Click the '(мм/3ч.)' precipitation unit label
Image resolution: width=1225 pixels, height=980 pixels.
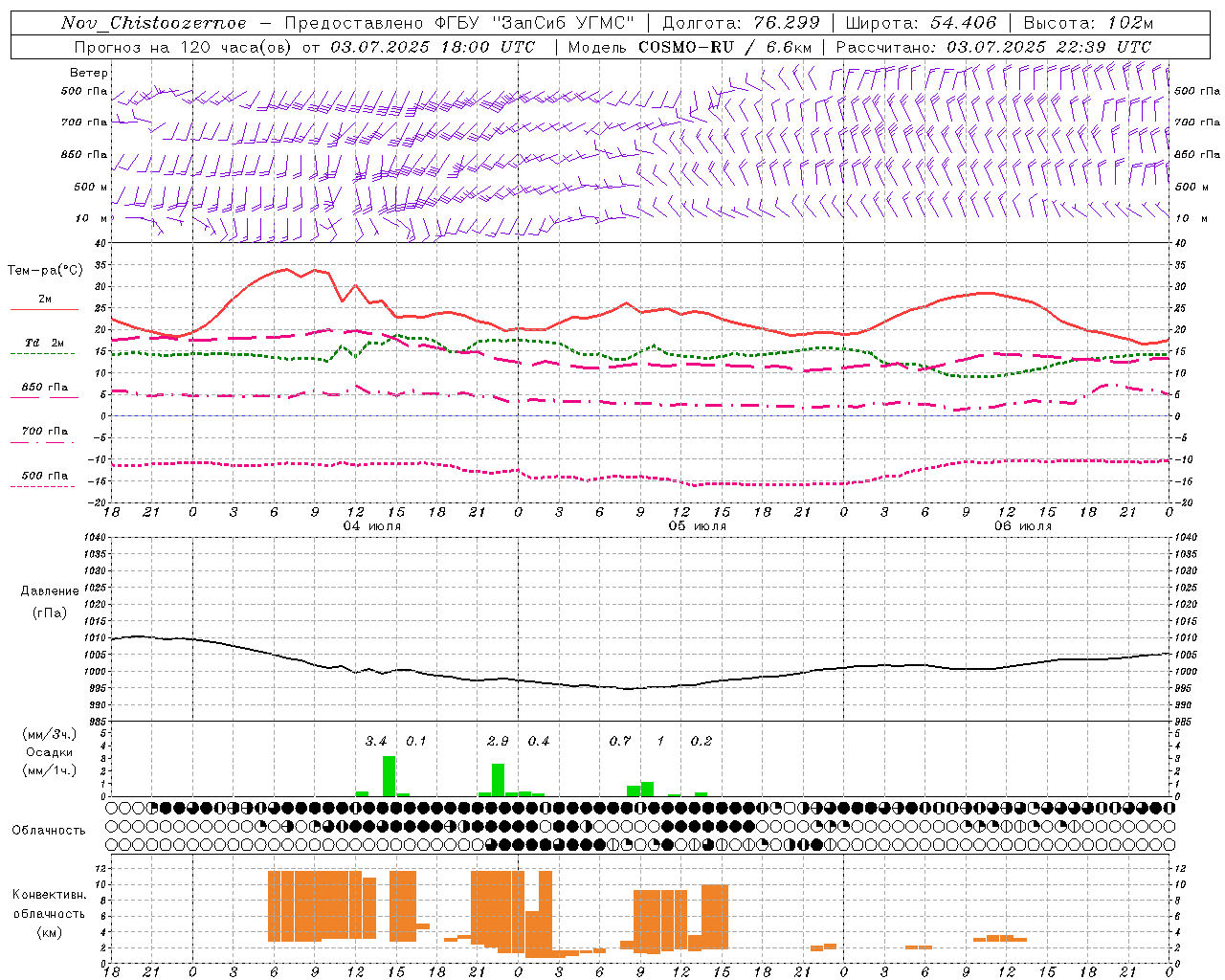[50, 734]
